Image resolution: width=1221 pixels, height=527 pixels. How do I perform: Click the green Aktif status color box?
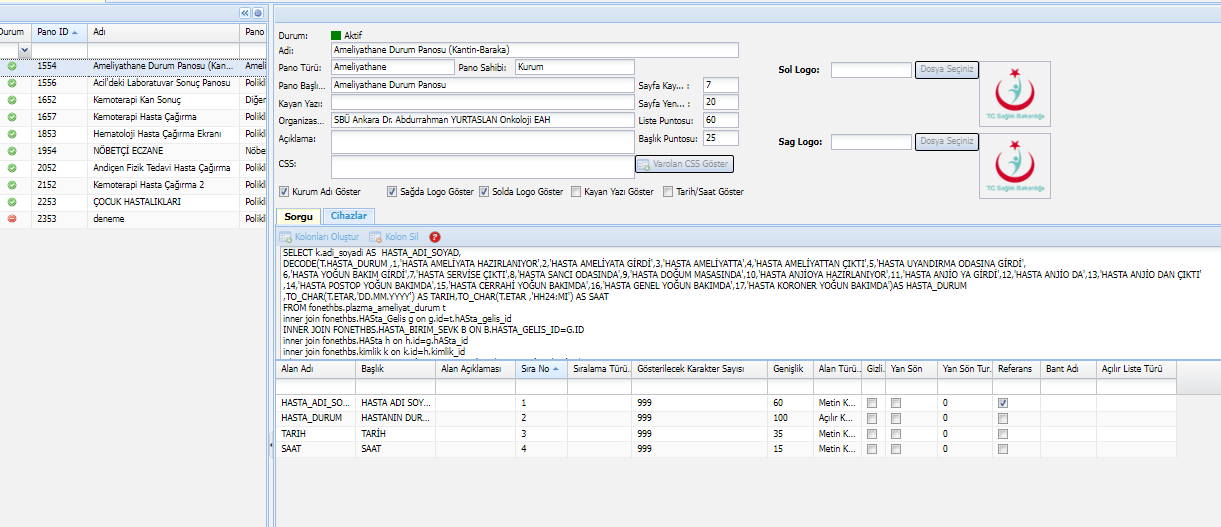[336, 35]
